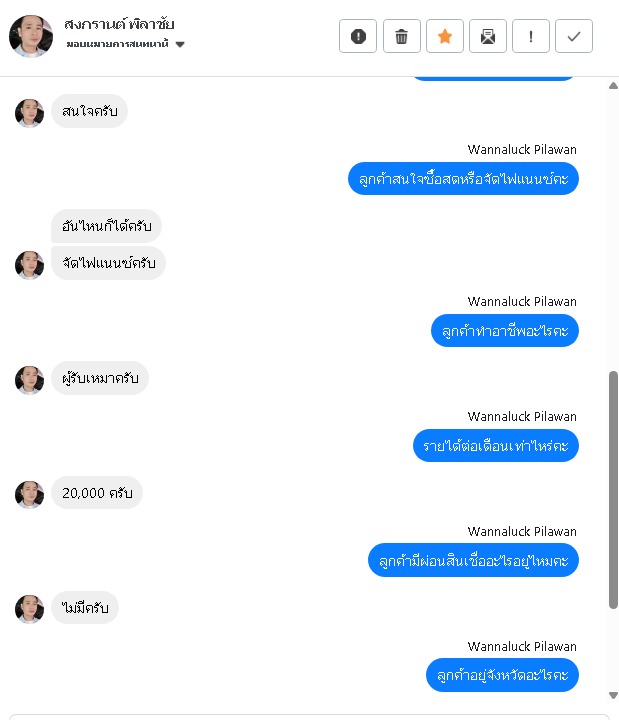
Task: Open the contact's header profile picture
Action: tap(31, 36)
